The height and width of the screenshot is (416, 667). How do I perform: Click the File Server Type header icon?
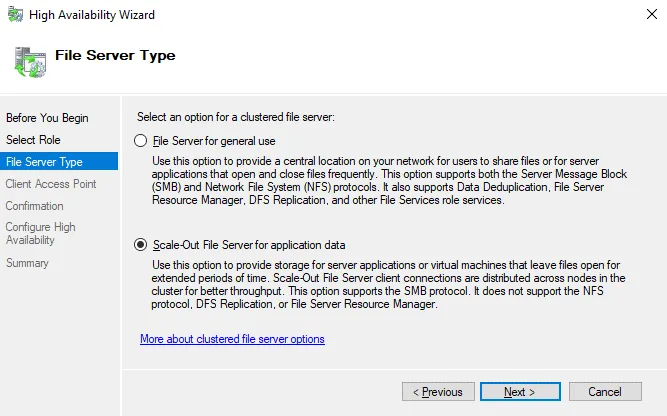point(29,61)
